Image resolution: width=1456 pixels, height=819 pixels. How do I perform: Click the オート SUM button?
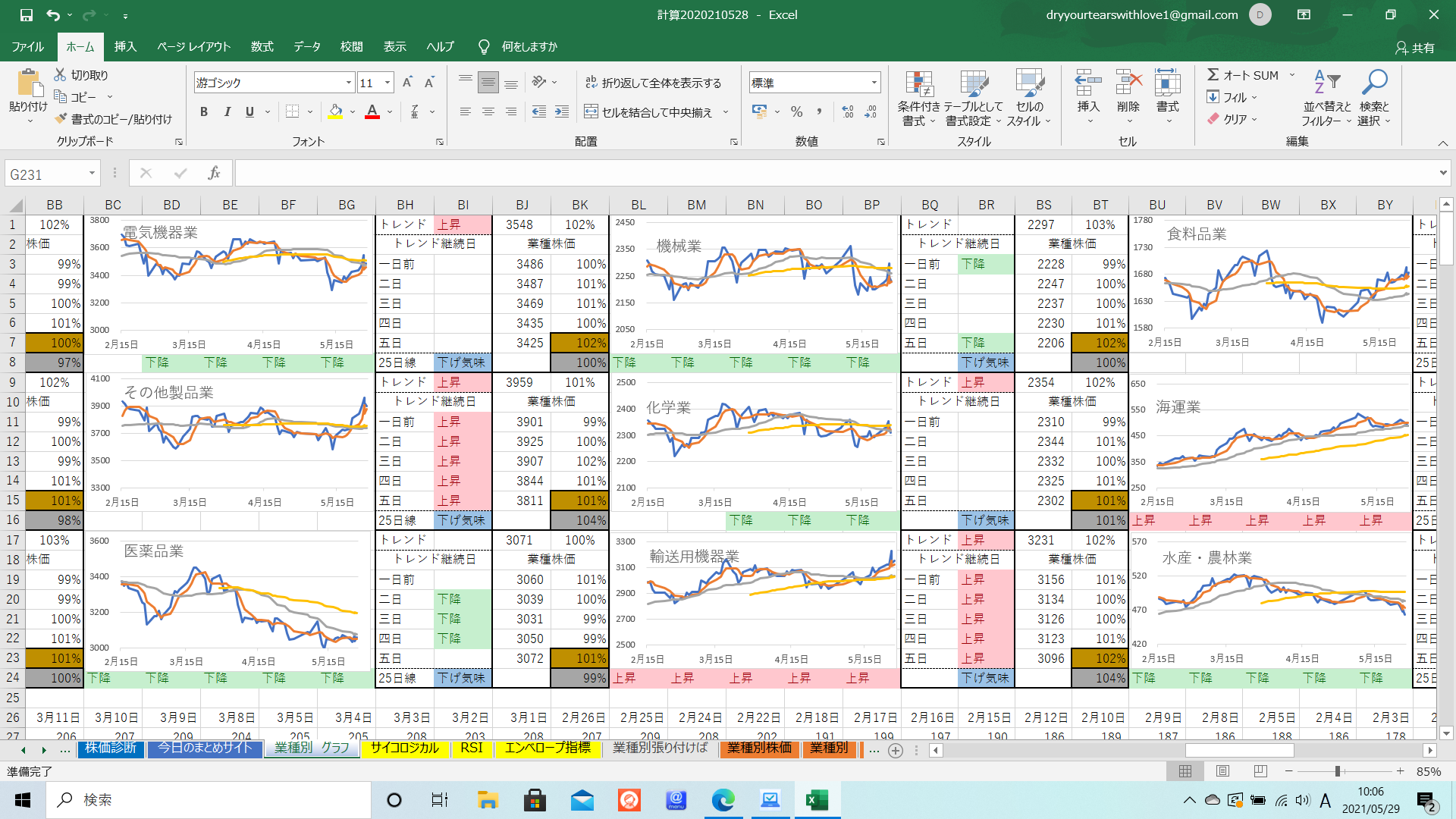(1244, 75)
